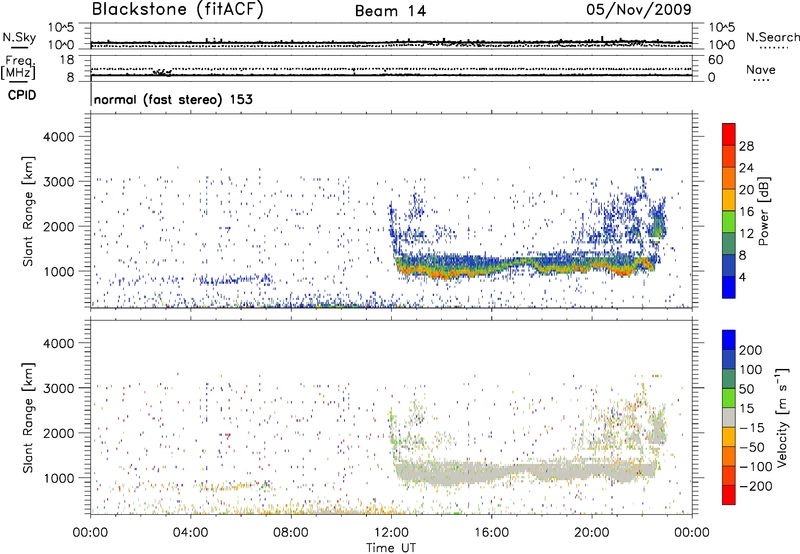Image resolution: width=800 pixels, height=554 pixels.
Task: Click the "16:00" time tick label
Action: 491,533
